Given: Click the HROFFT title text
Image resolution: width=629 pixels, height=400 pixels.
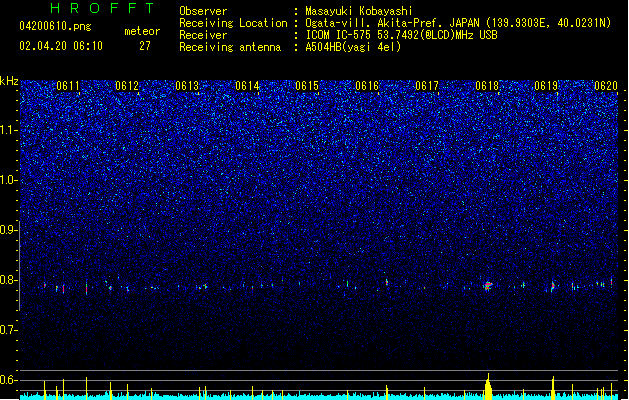Looking at the screenshot, I should click(102, 8).
